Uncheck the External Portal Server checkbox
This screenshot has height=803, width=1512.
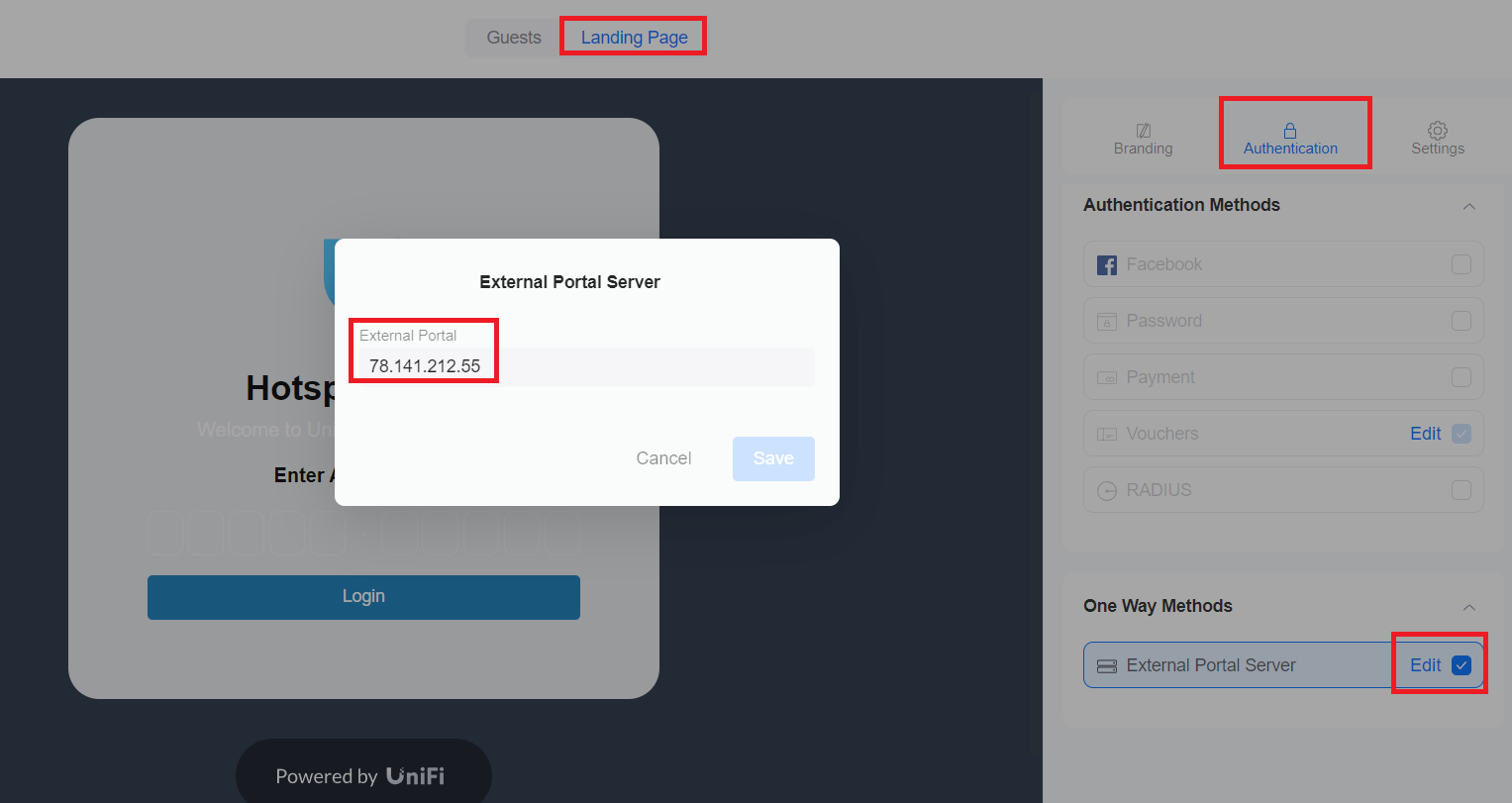pyautogui.click(x=1462, y=664)
